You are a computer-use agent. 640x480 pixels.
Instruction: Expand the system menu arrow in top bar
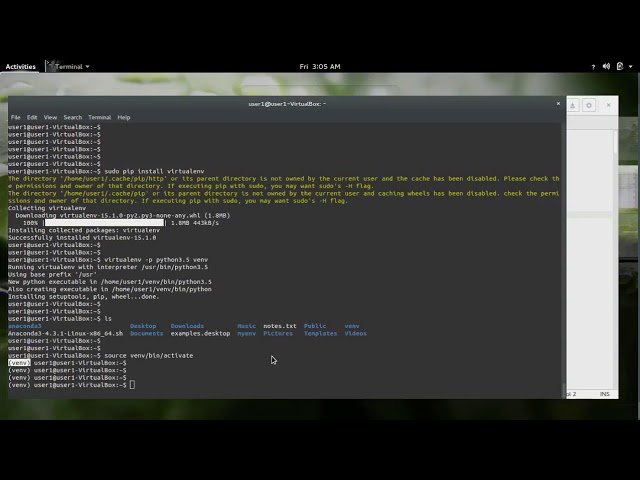coord(631,67)
